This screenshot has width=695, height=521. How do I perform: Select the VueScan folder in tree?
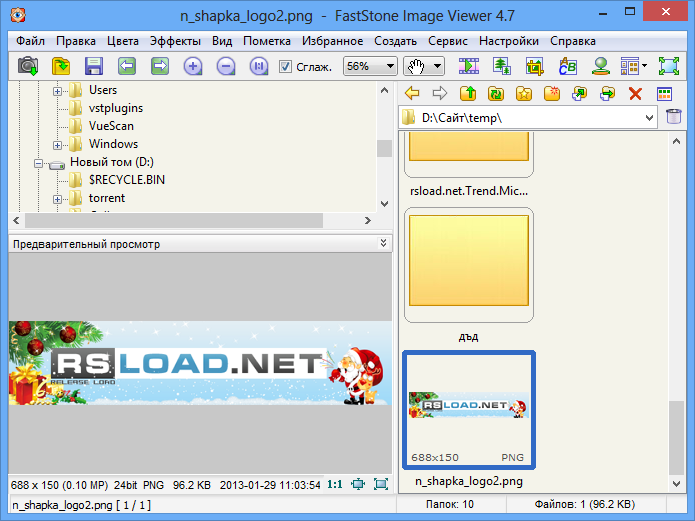(x=111, y=126)
